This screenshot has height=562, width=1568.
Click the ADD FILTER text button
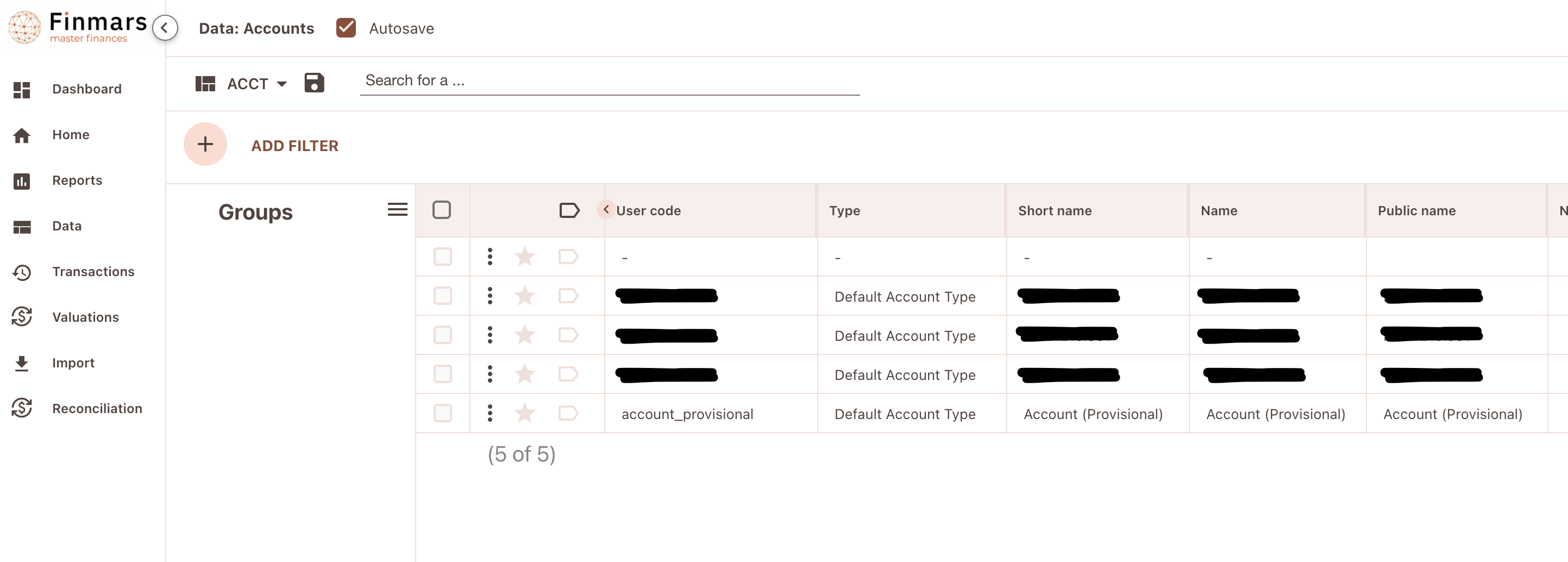coord(294,146)
